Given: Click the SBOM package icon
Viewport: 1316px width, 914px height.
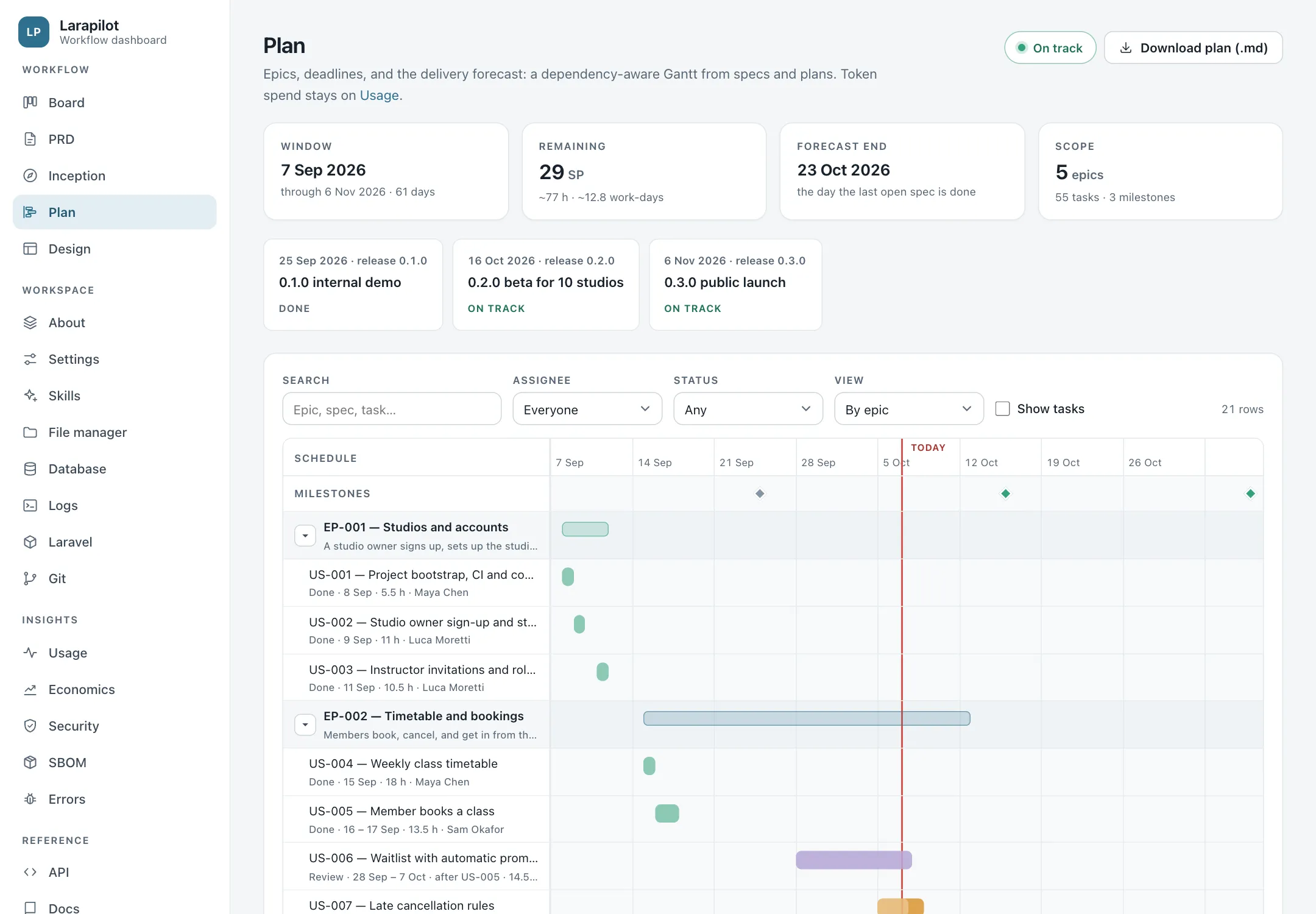Looking at the screenshot, I should coord(30,762).
